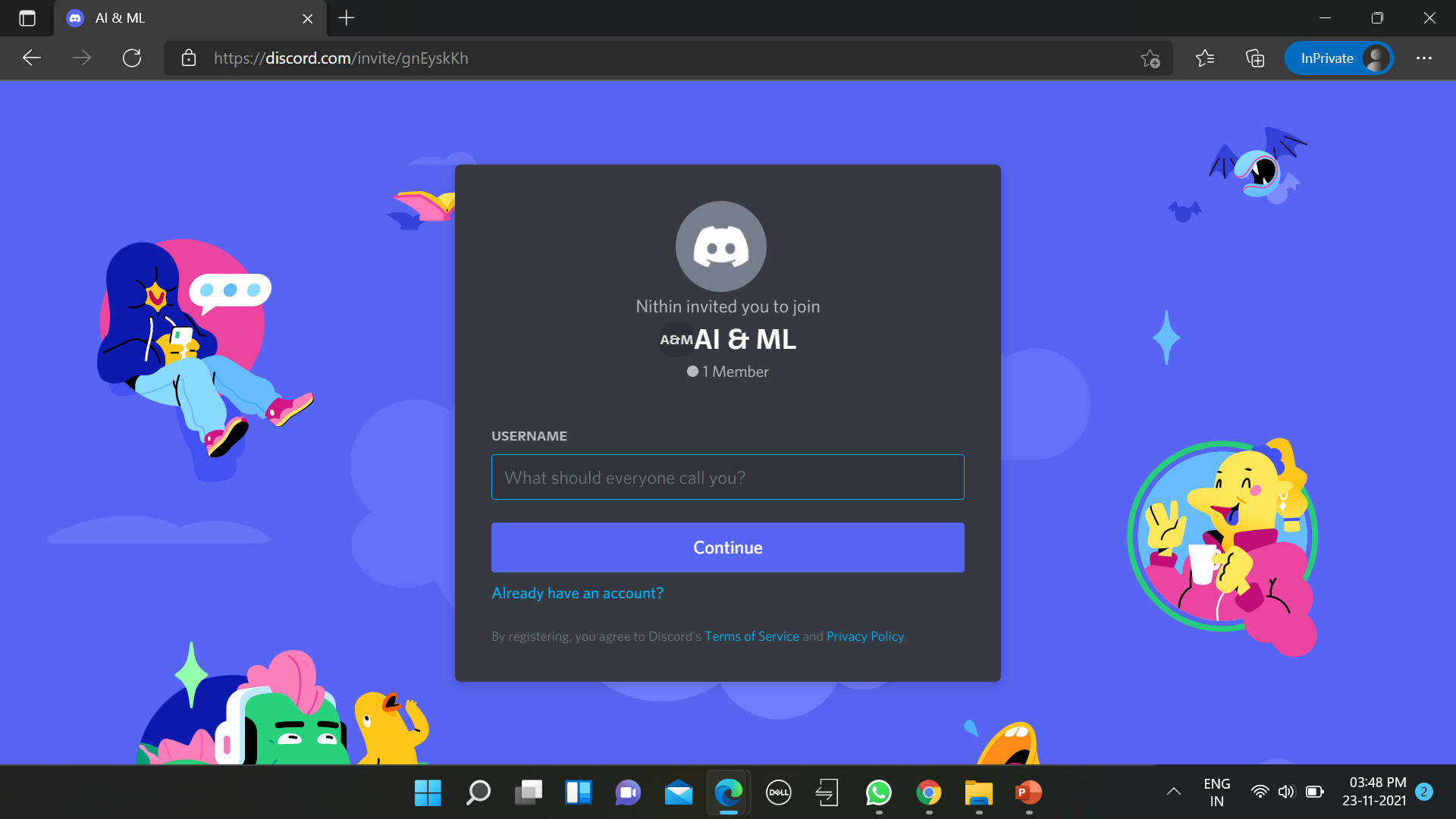The width and height of the screenshot is (1456, 819).
Task: Open the Privacy Policy link
Action: coord(864,636)
